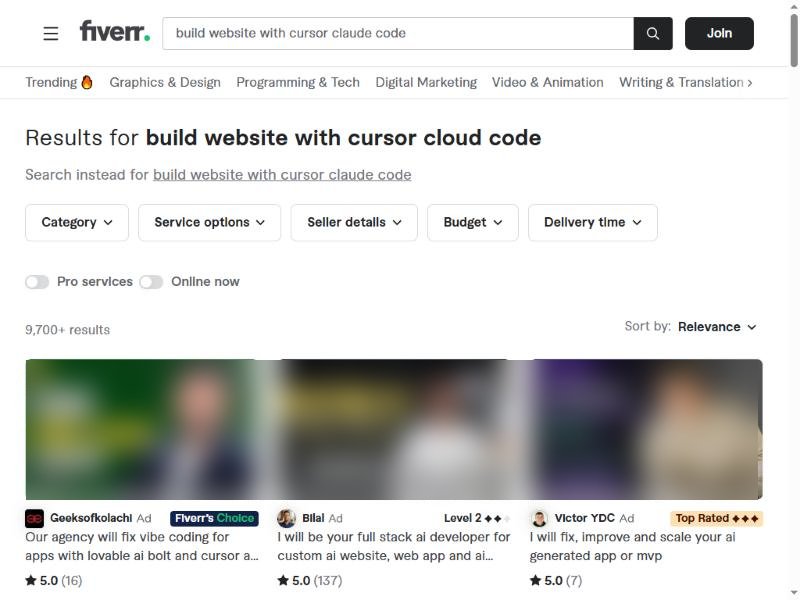Open Programming & Tech category

coord(298,82)
